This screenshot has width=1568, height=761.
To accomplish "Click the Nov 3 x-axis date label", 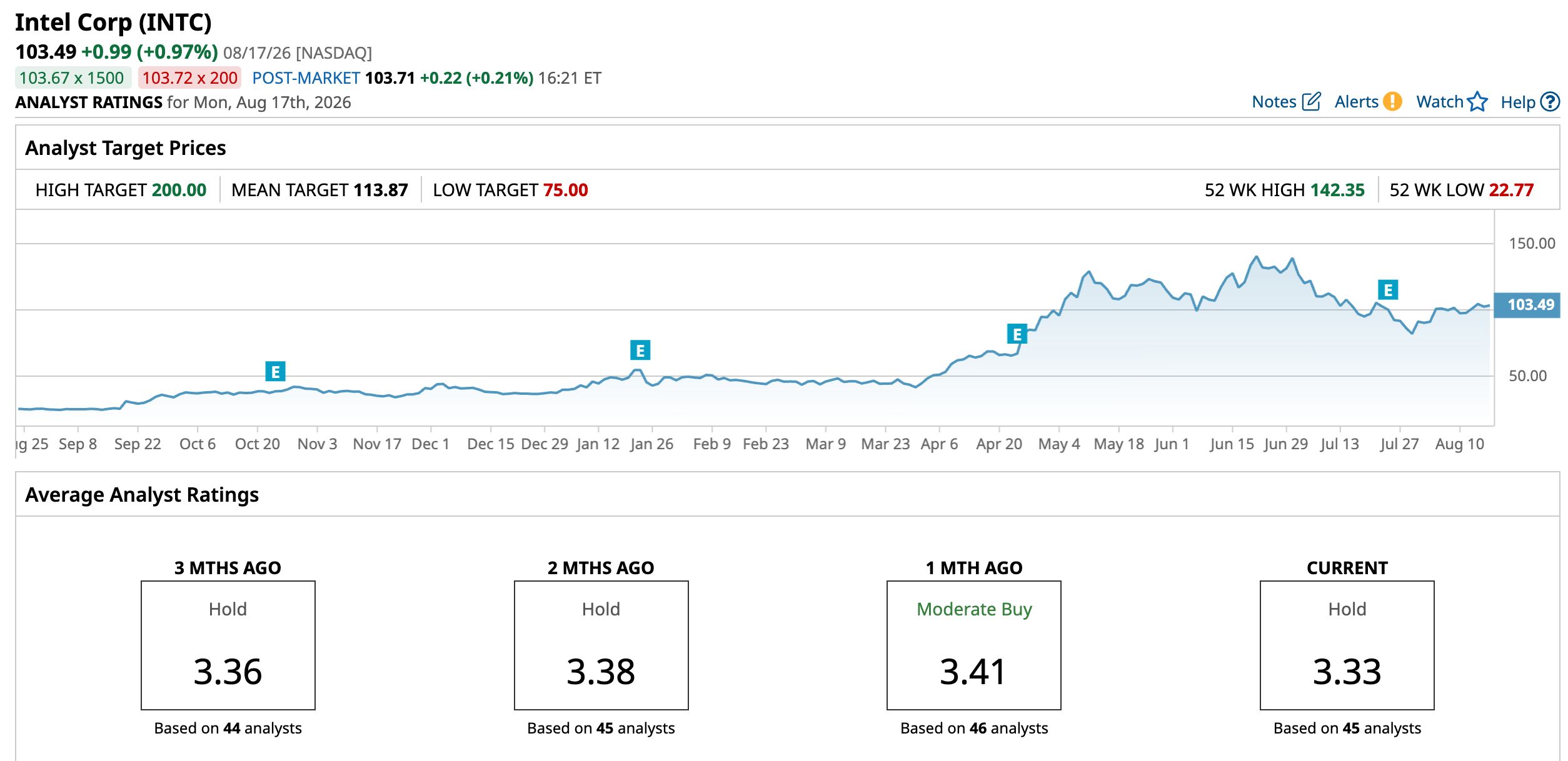I will (317, 444).
